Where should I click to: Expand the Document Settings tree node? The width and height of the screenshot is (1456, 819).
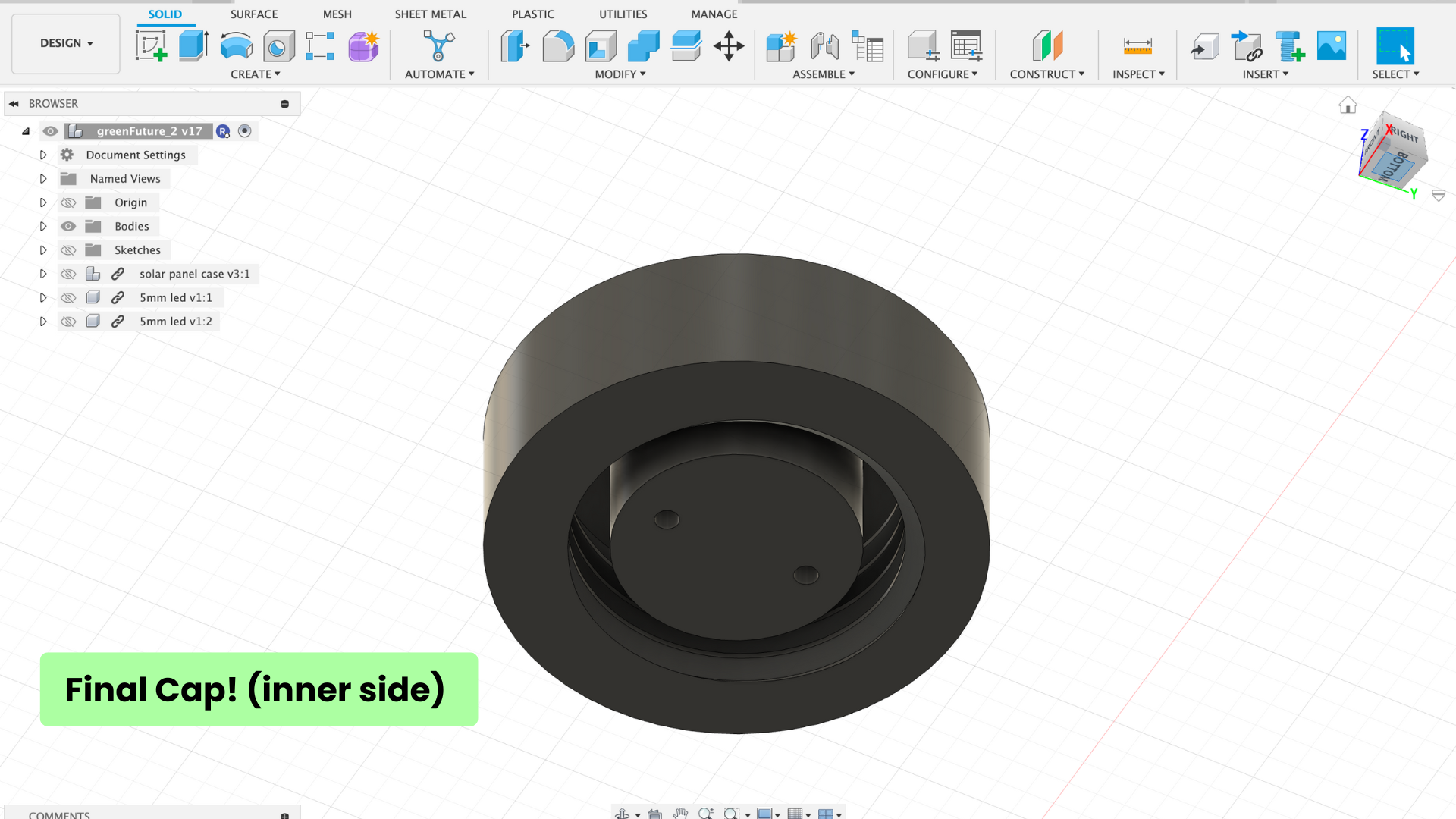coord(43,155)
